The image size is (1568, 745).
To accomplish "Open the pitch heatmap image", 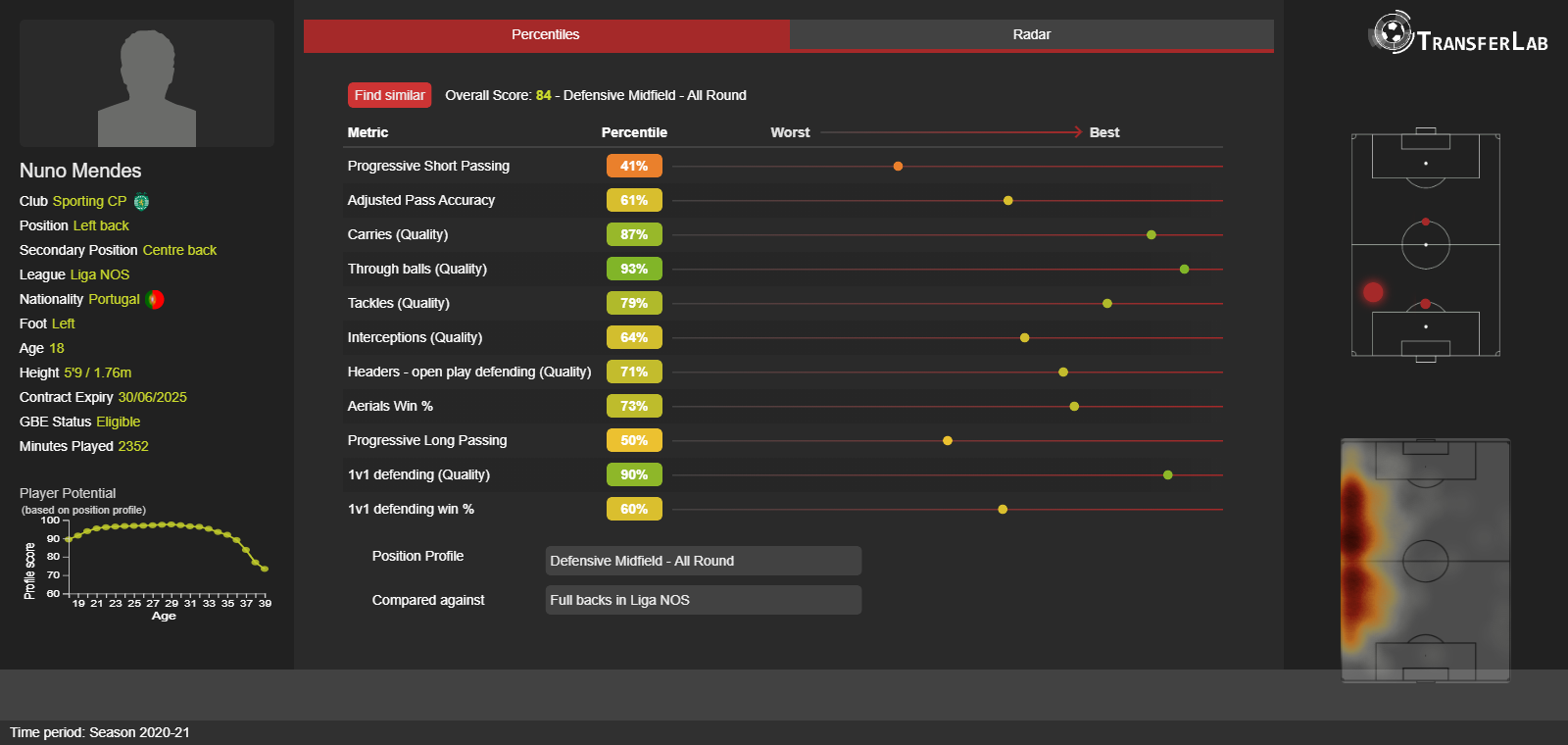I will tap(1425, 560).
